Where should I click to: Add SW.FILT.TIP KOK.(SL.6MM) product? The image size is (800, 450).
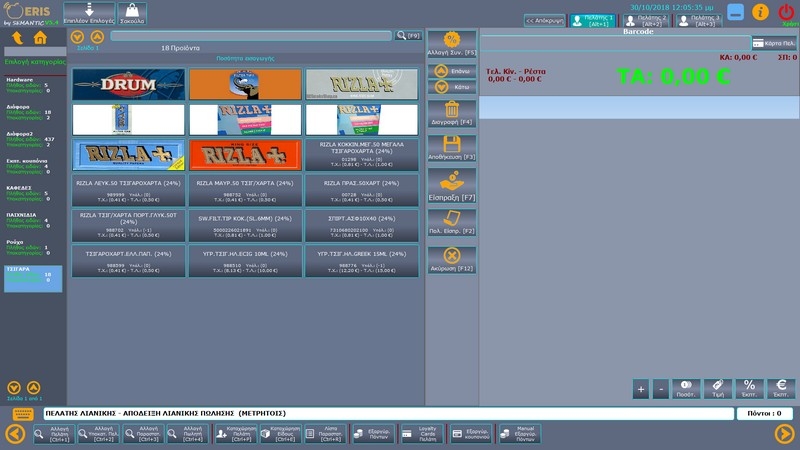click(x=245, y=226)
